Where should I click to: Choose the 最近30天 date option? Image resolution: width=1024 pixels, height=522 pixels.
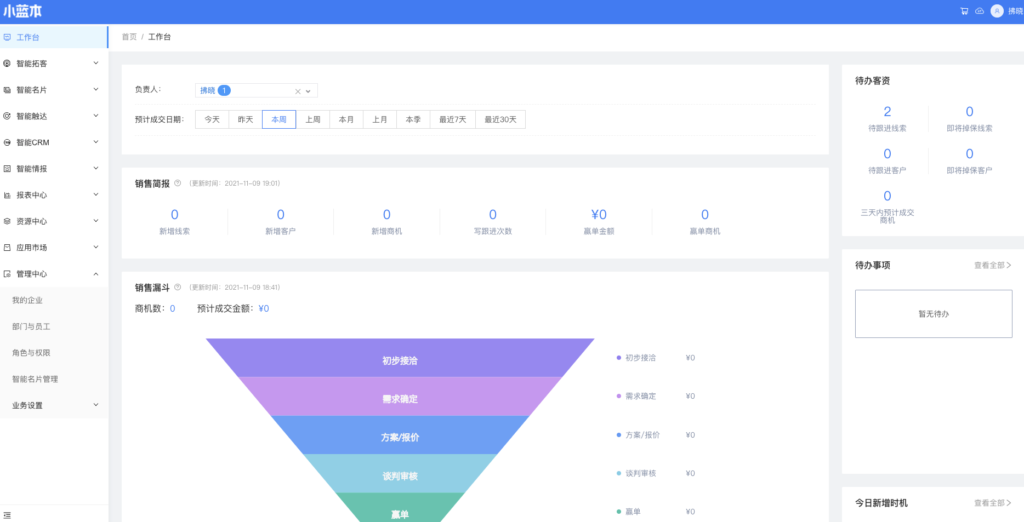(501, 119)
